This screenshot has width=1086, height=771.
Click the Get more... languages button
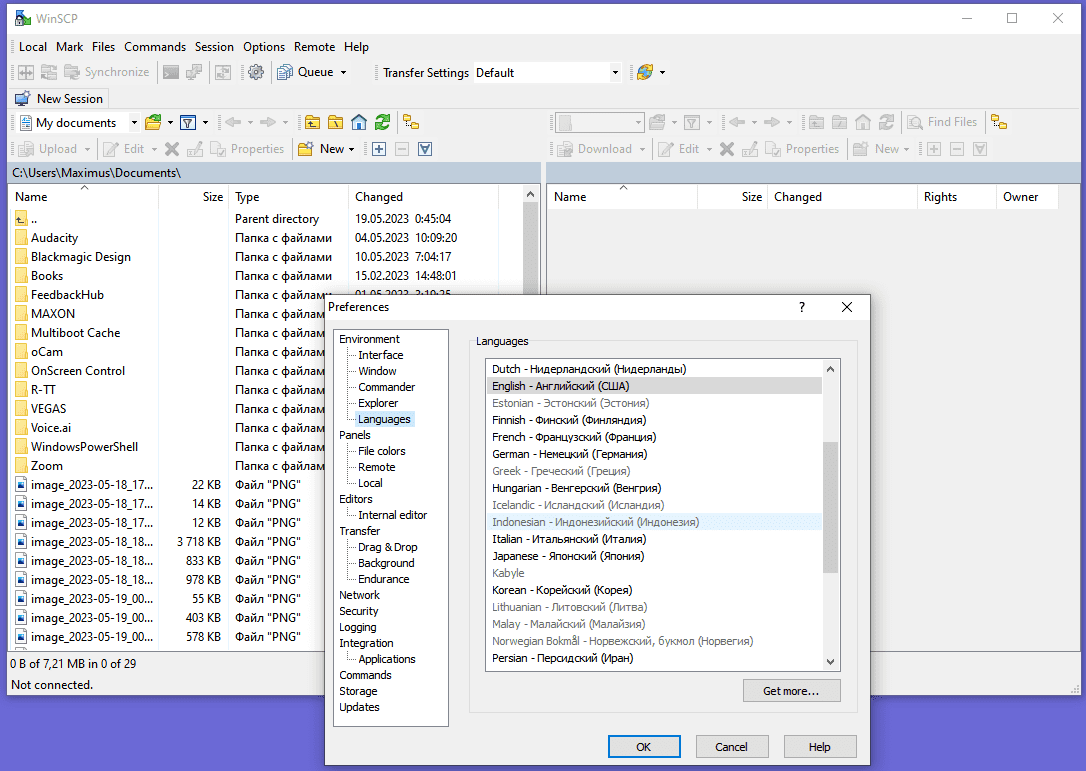coord(790,690)
